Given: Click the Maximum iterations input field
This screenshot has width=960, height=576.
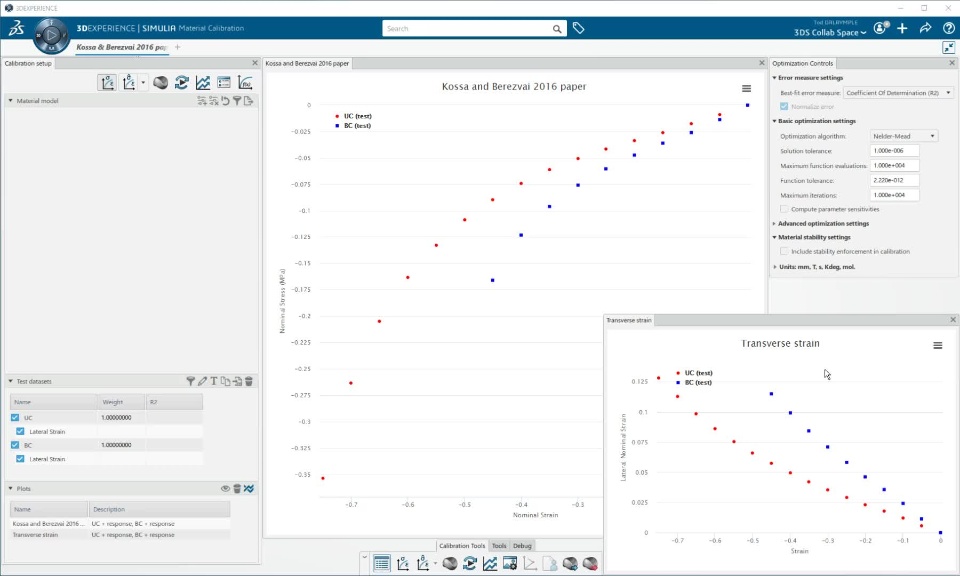Looking at the screenshot, I should pyautogui.click(x=894, y=195).
